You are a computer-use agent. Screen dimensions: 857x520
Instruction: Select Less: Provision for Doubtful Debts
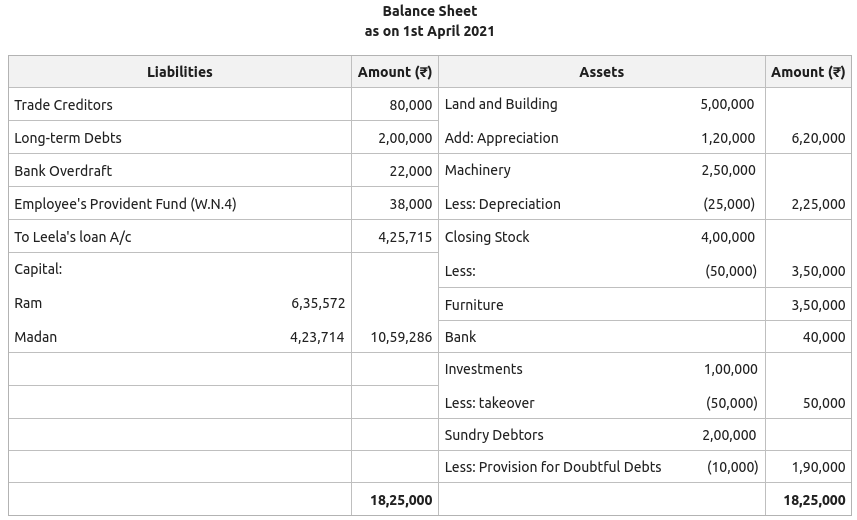(553, 467)
